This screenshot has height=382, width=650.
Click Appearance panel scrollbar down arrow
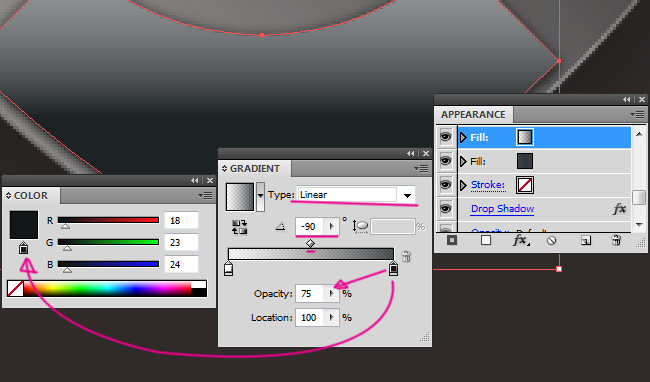pyautogui.click(x=639, y=225)
